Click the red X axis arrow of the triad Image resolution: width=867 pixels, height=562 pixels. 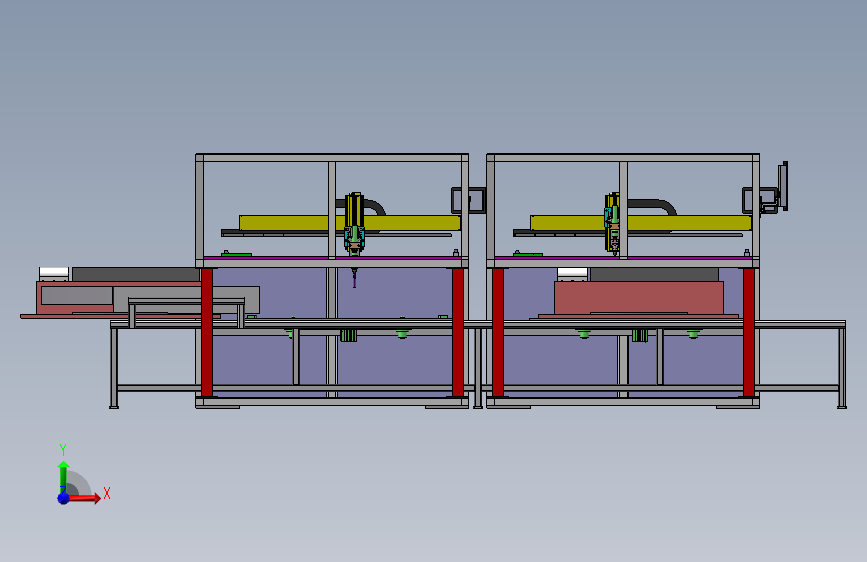tap(86, 497)
